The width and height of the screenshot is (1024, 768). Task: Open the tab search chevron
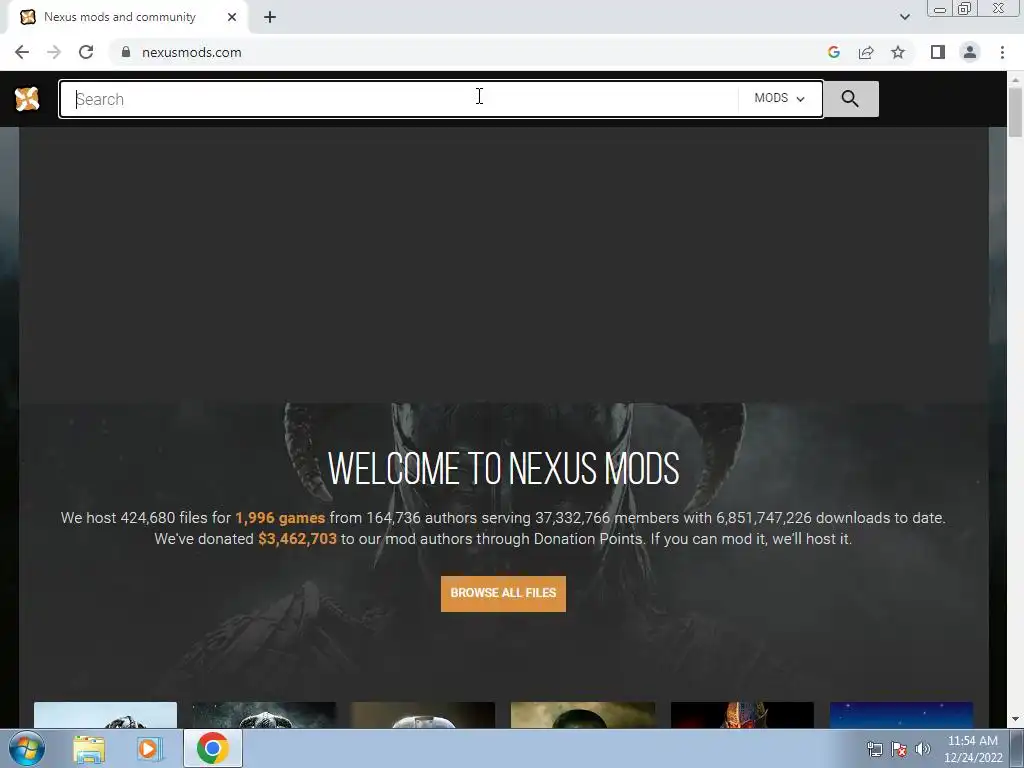(904, 17)
